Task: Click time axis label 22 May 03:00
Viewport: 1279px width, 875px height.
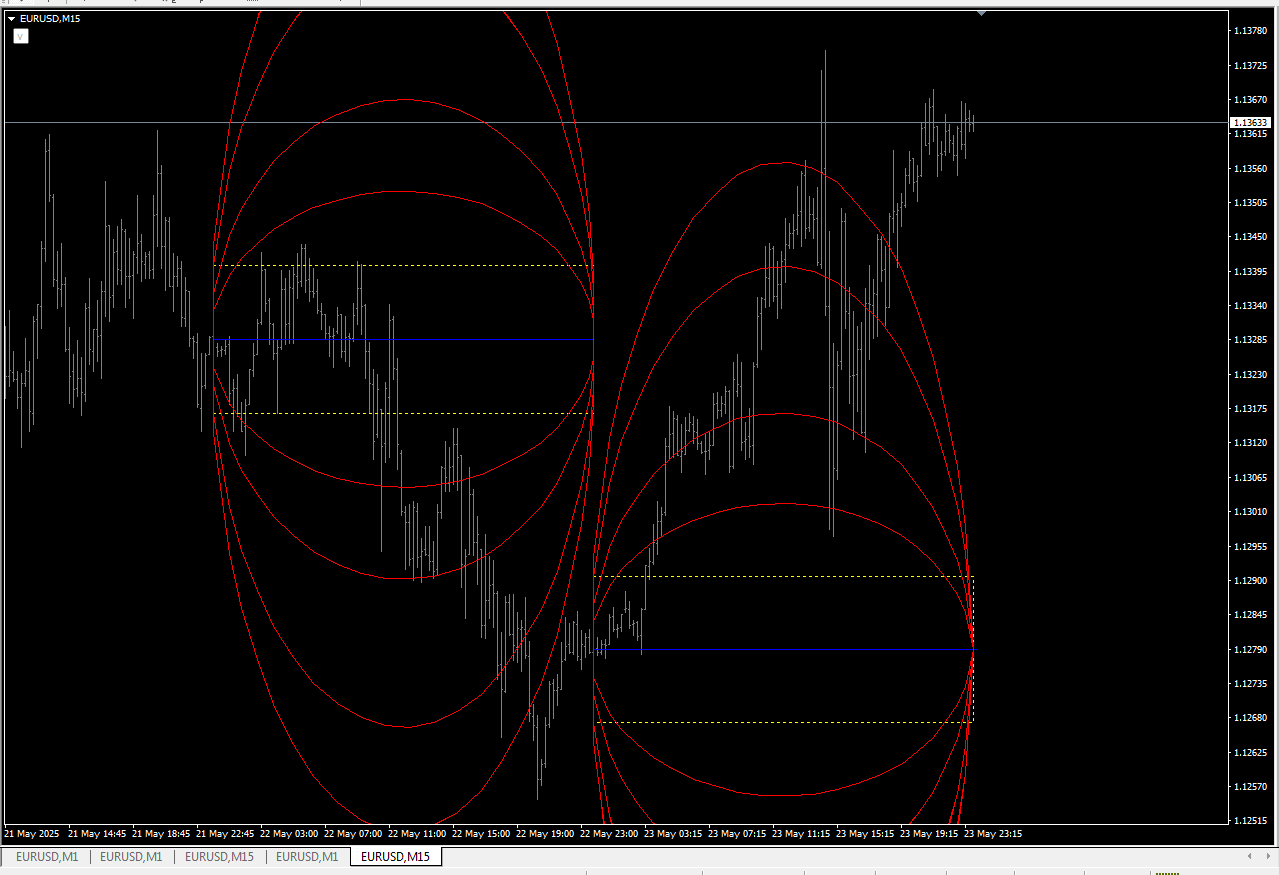Action: coord(289,833)
